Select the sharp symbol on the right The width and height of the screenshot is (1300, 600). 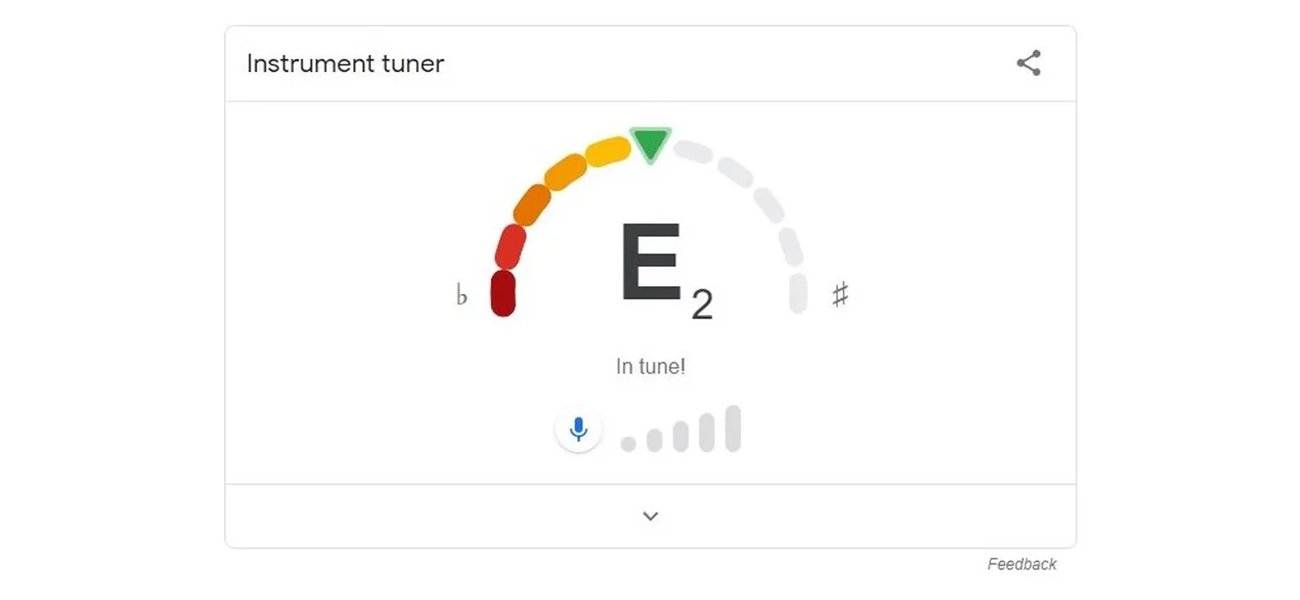point(841,293)
